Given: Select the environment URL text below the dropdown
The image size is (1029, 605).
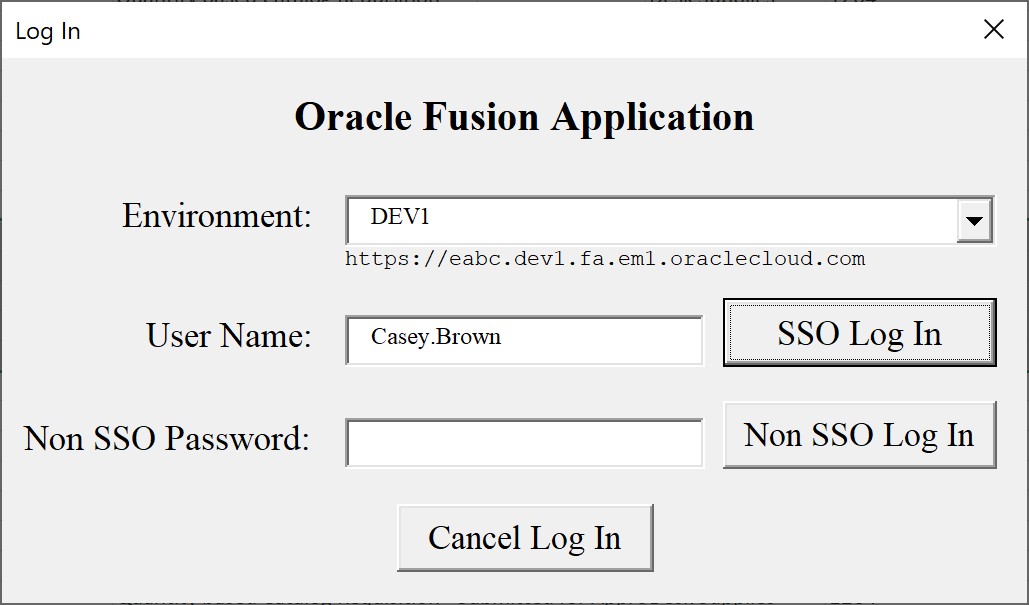Looking at the screenshot, I should 605,258.
